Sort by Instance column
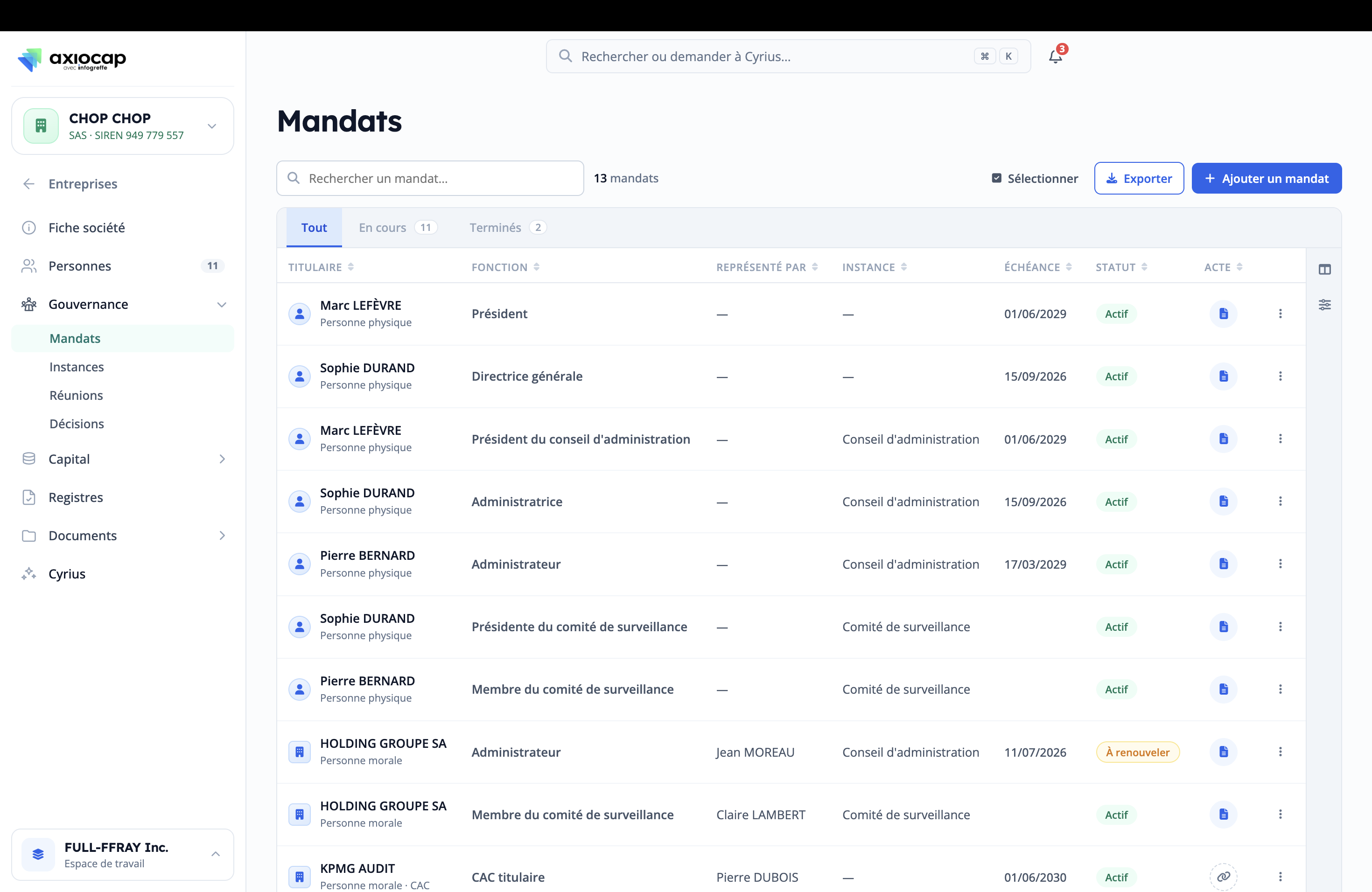The width and height of the screenshot is (1372, 892). [875, 267]
